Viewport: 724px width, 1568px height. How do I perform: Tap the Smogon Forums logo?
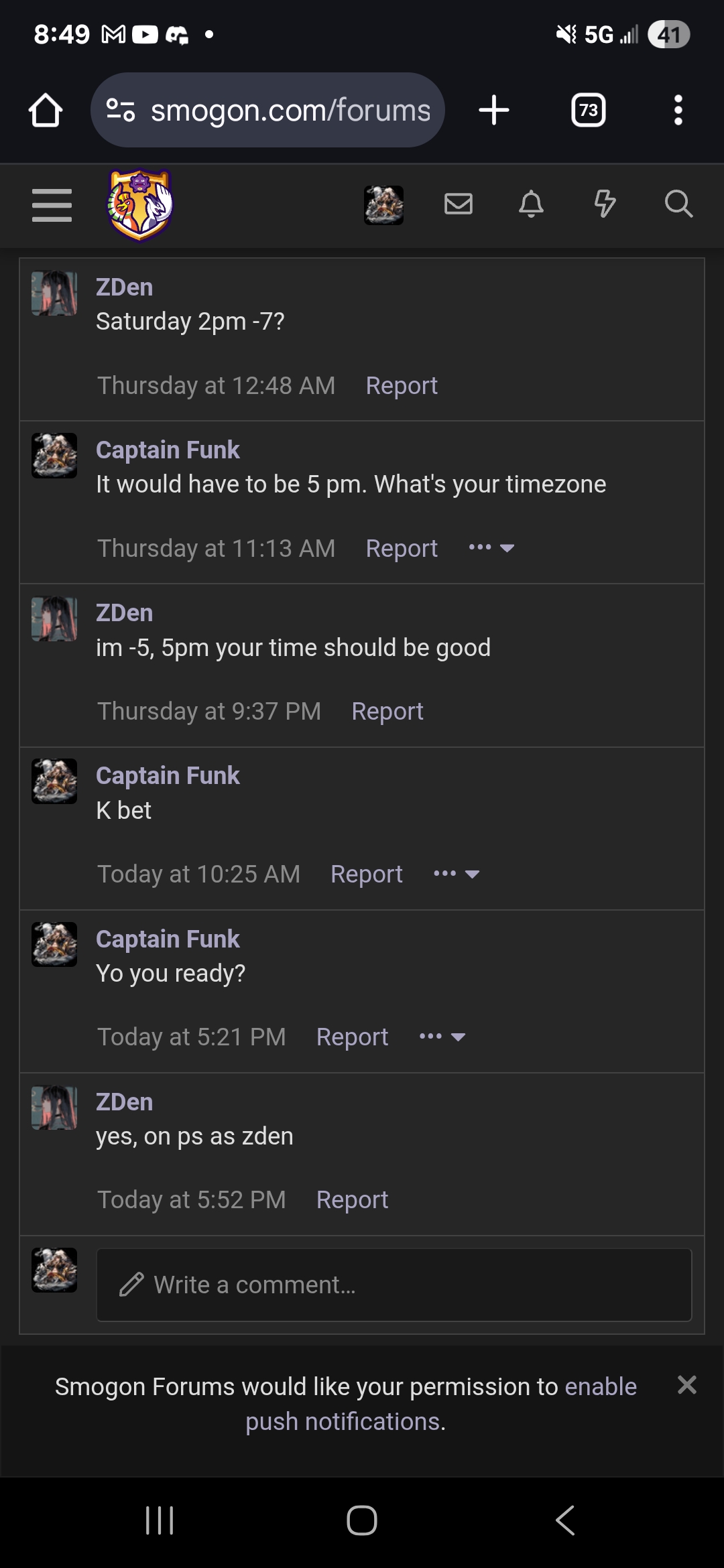click(x=140, y=204)
